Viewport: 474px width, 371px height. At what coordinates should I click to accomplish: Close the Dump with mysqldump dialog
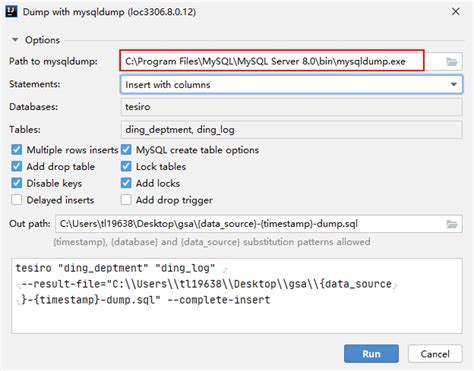(456, 12)
